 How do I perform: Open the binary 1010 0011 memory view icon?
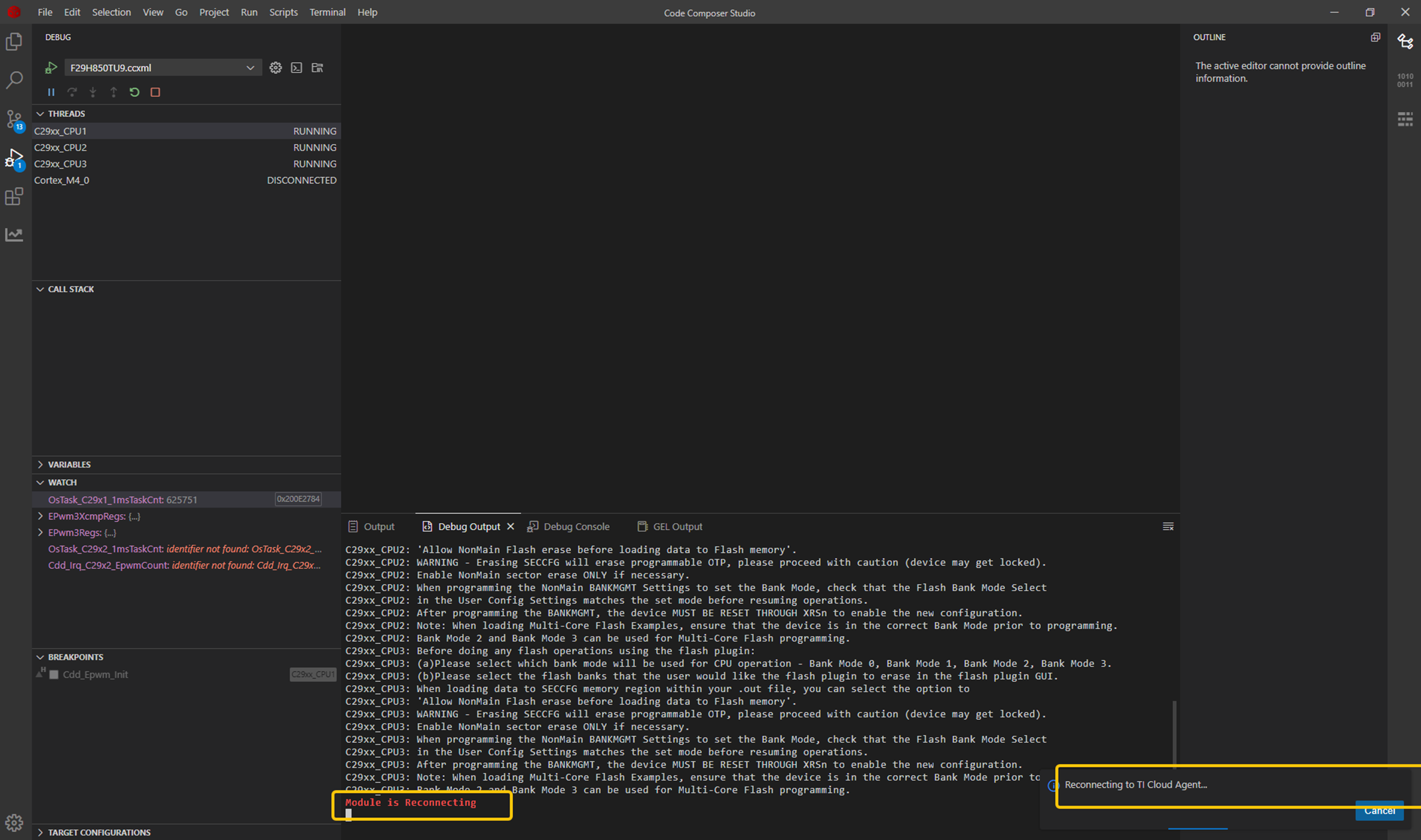click(x=1405, y=80)
